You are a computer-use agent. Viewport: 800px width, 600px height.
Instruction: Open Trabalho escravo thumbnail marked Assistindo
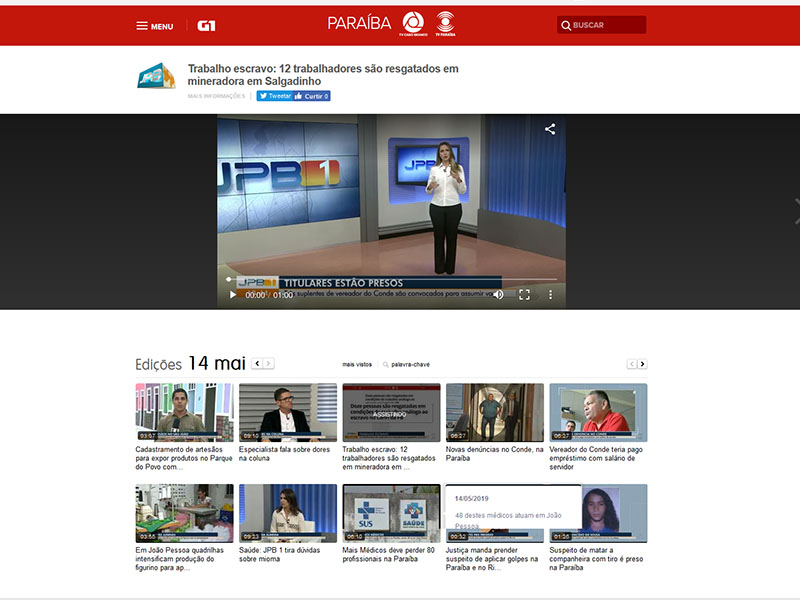pos(391,412)
